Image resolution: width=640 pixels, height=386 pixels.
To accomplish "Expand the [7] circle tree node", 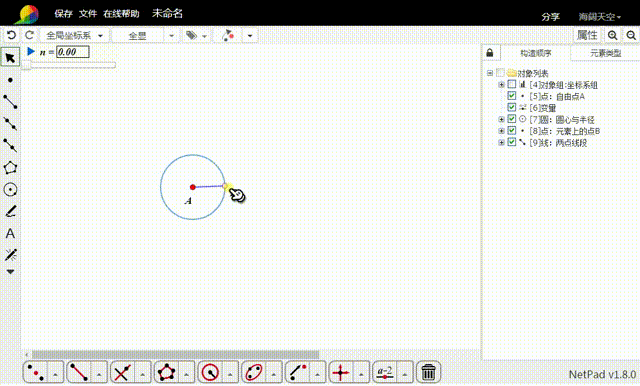I will click(501, 119).
